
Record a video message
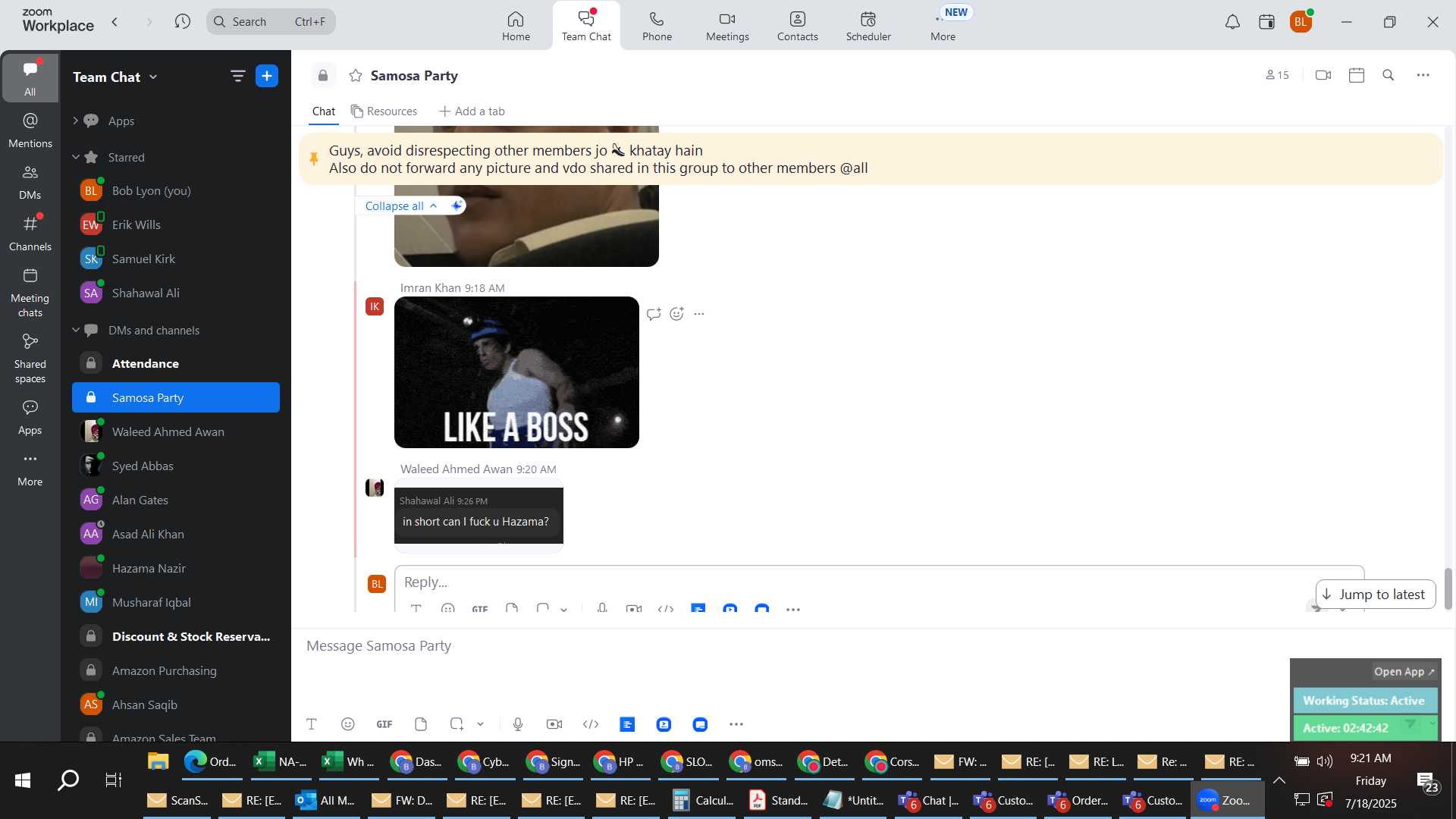554,724
